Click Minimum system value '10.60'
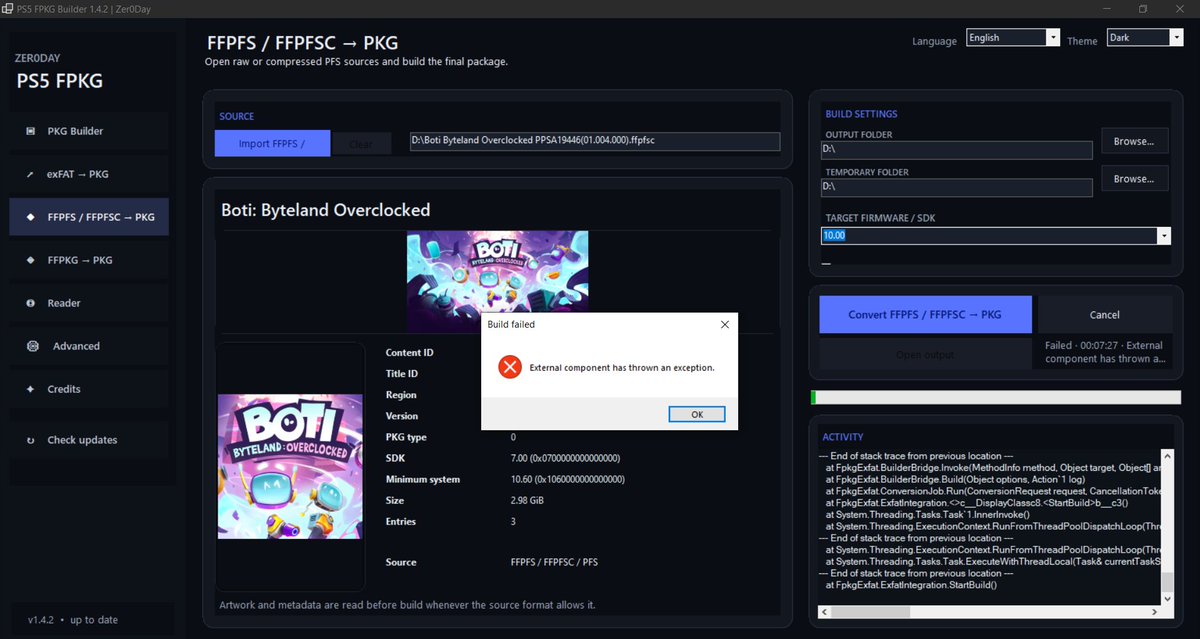Image resolution: width=1200 pixels, height=639 pixels. tap(567, 479)
